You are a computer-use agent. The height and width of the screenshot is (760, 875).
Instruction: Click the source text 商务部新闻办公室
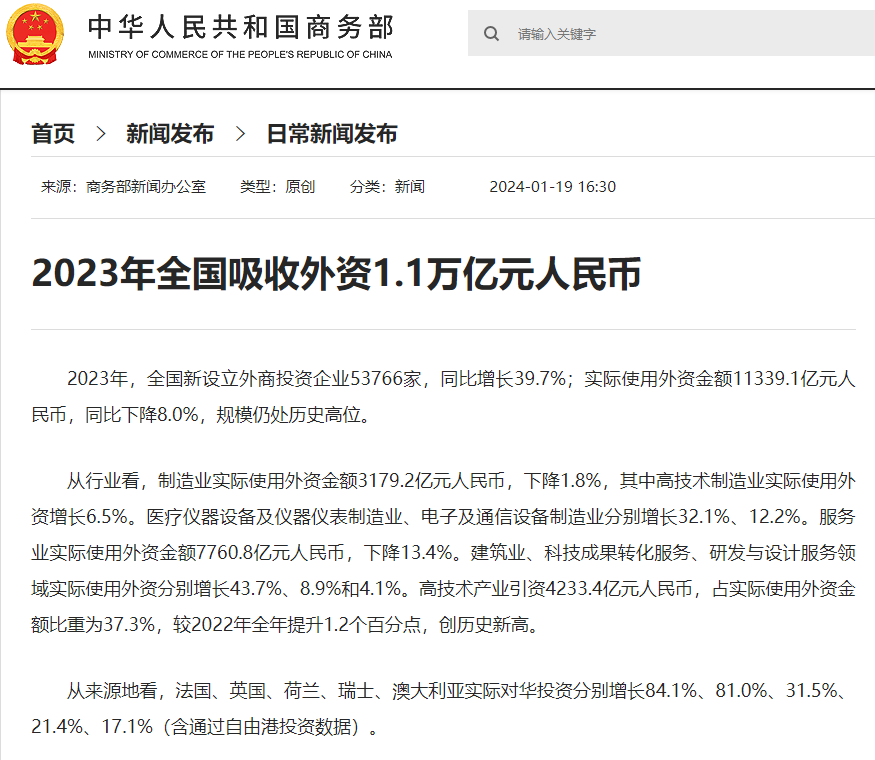click(x=146, y=187)
